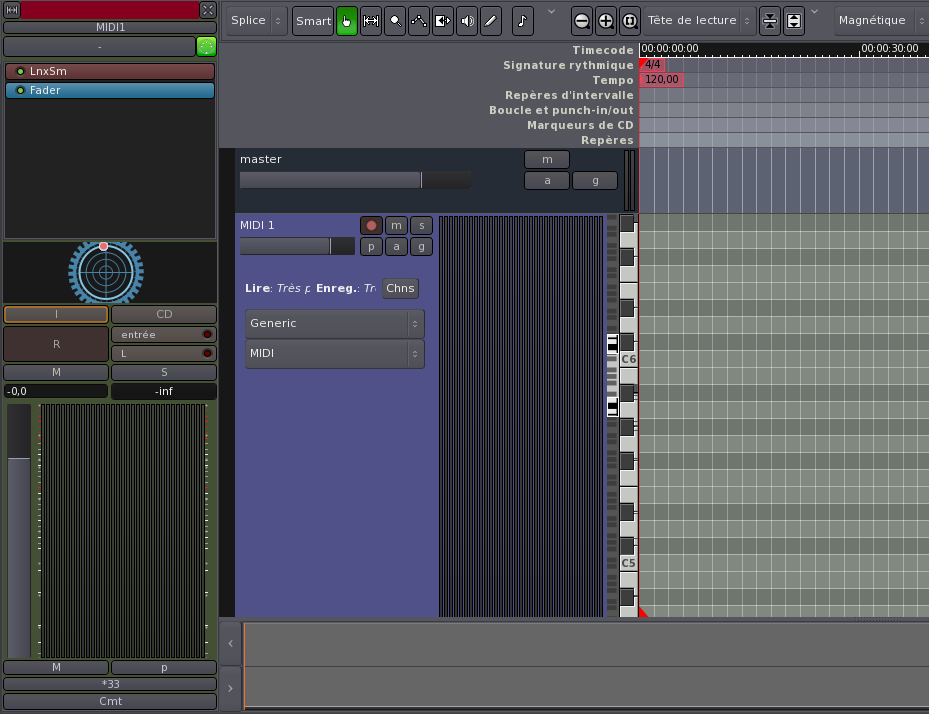929x714 pixels.
Task: Select the Audition speaker tool
Action: pyautogui.click(x=467, y=21)
